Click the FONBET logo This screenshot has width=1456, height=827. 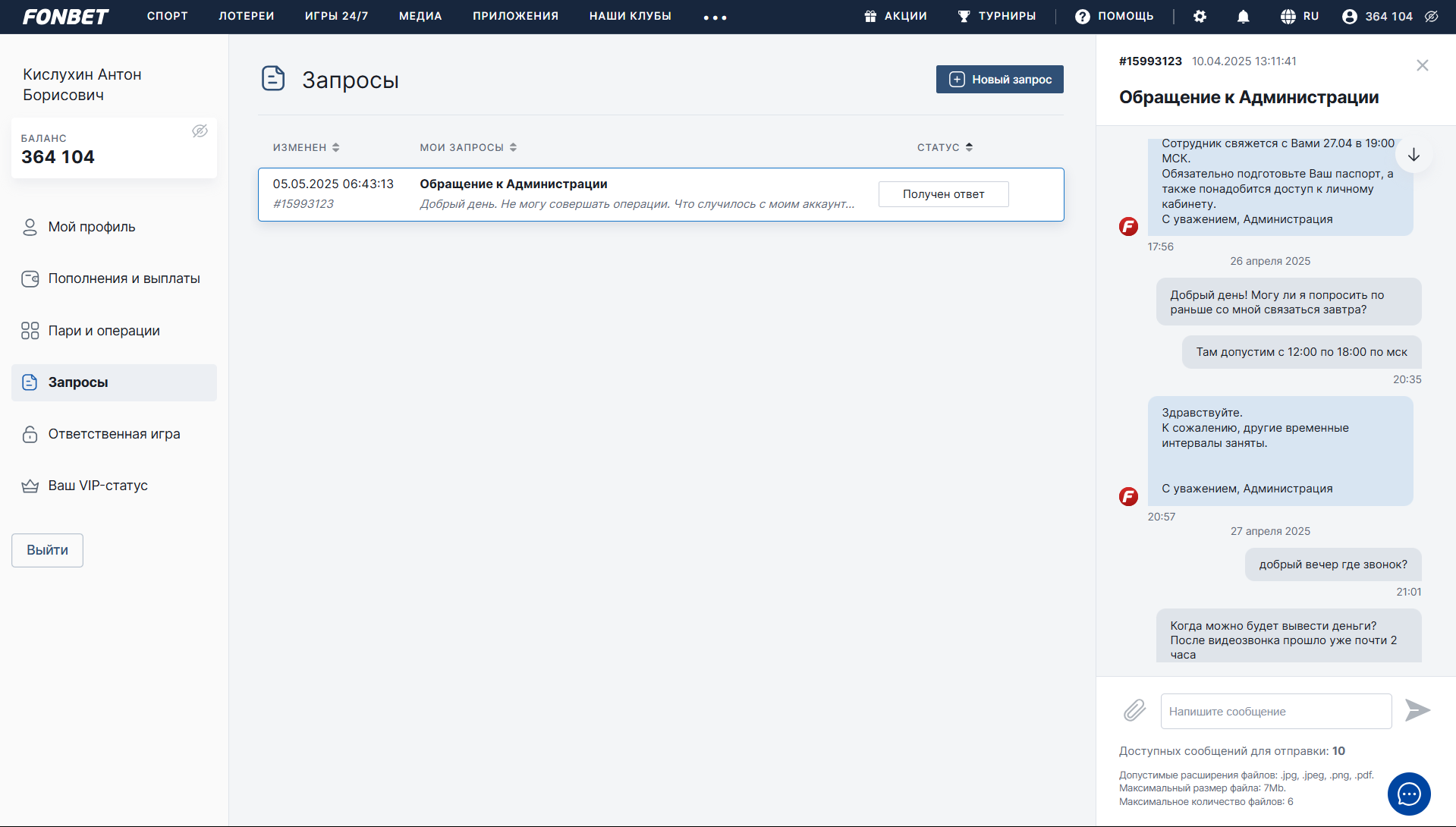coord(65,17)
